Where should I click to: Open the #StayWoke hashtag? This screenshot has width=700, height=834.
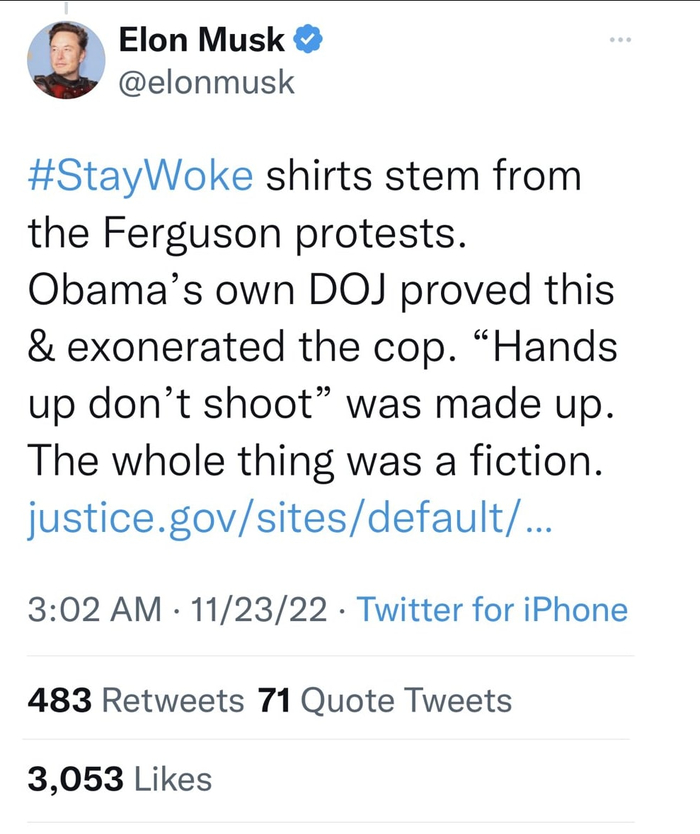tap(141, 176)
